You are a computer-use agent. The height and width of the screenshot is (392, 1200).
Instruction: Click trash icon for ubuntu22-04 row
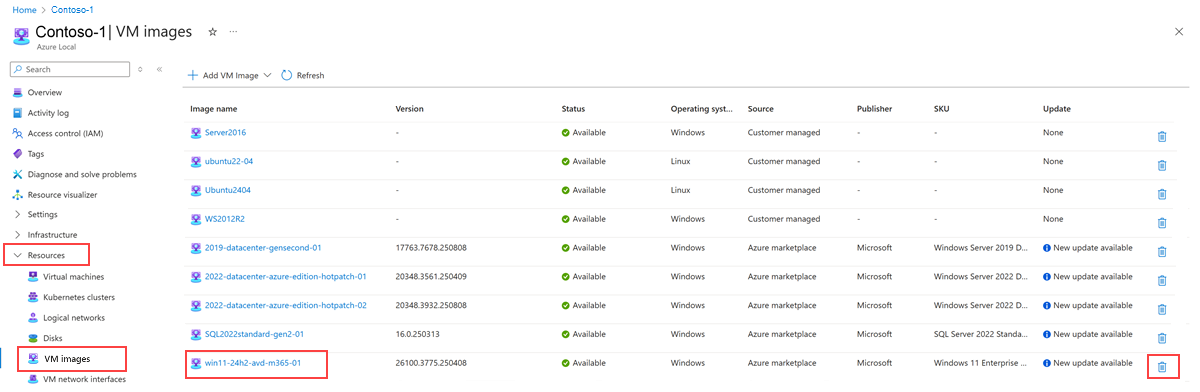1162,165
